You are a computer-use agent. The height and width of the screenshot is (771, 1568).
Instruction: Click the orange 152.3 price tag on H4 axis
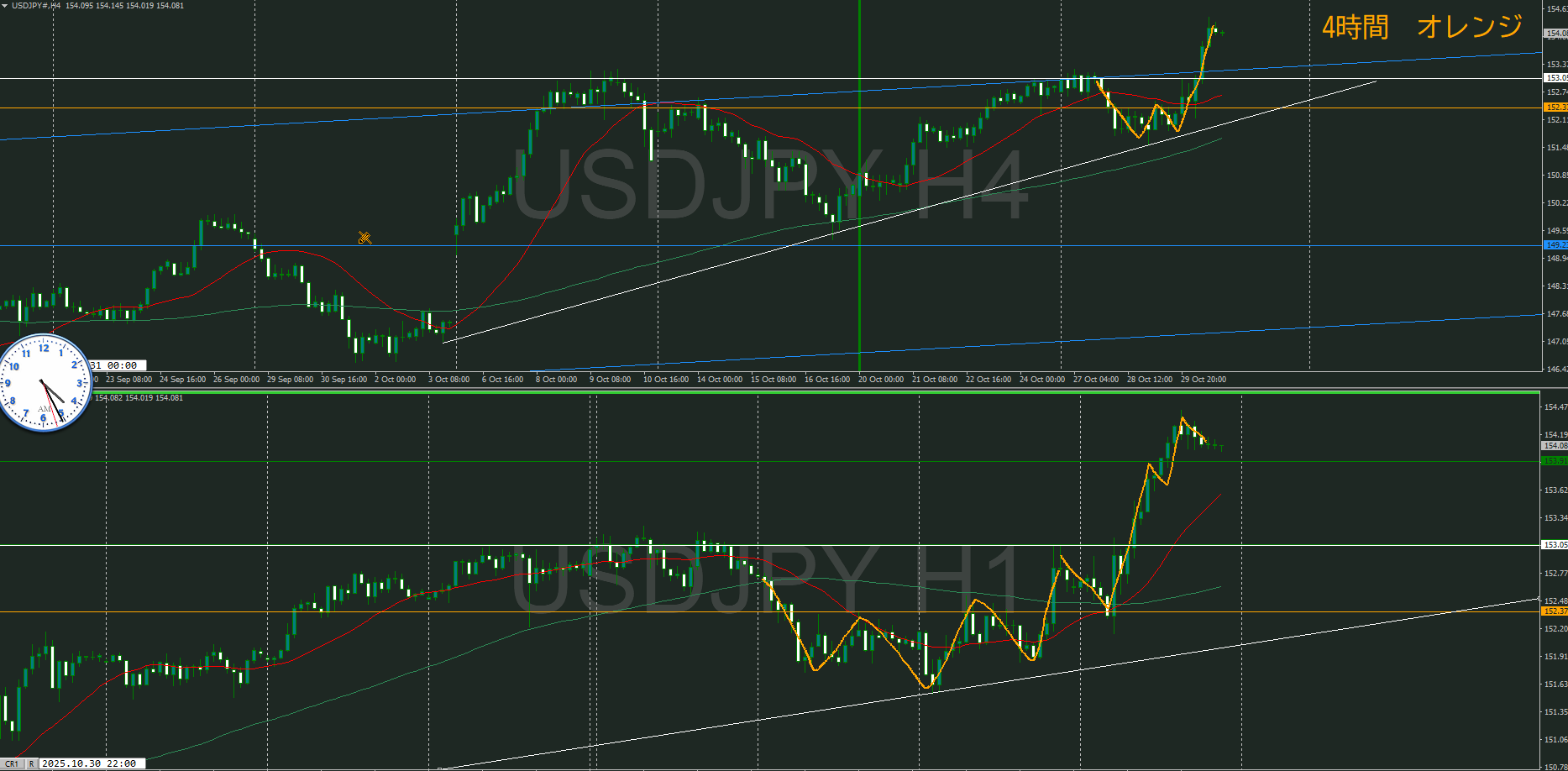(x=1555, y=108)
